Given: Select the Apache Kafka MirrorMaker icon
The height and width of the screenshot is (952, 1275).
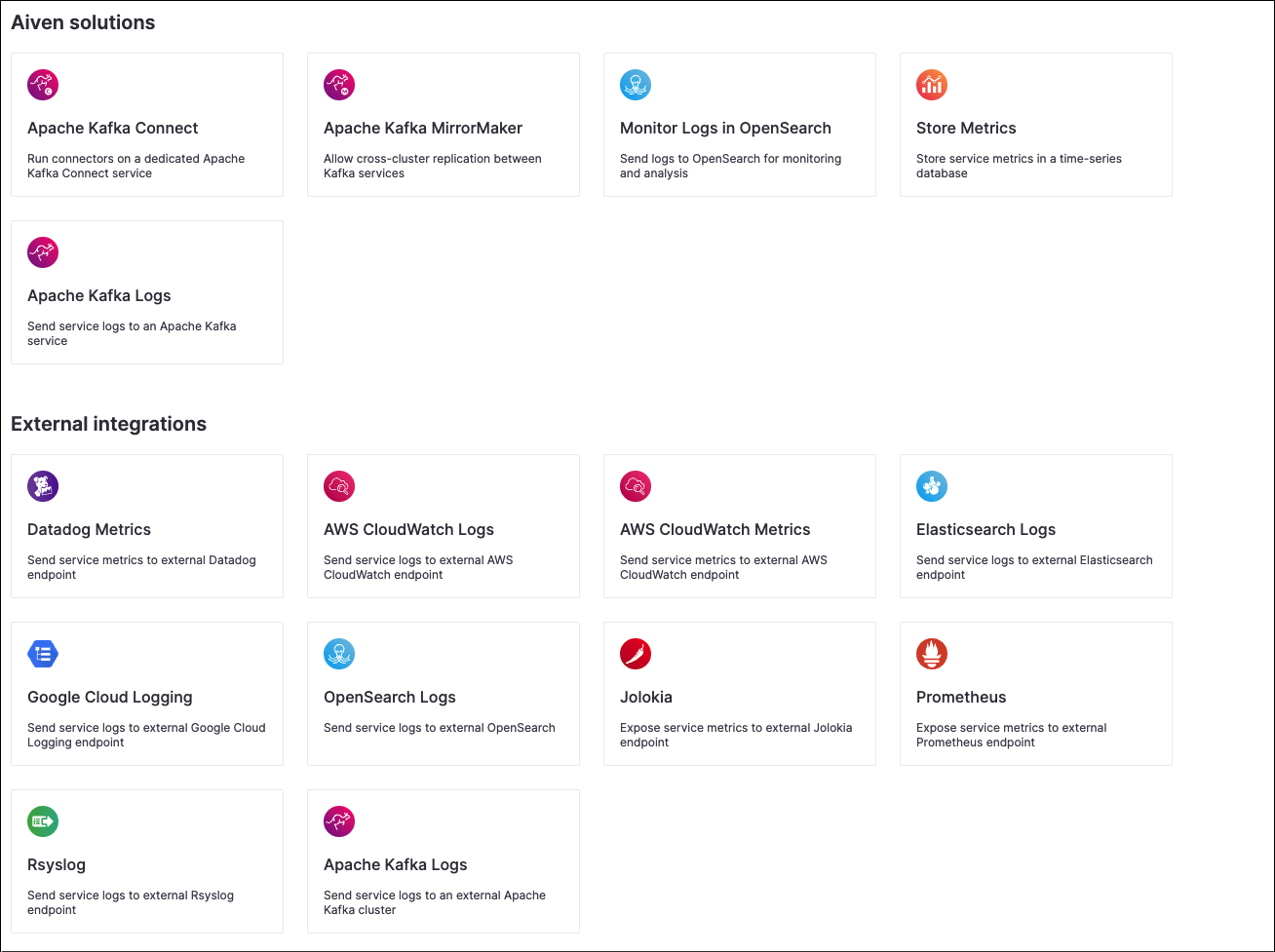Looking at the screenshot, I should coord(339,85).
